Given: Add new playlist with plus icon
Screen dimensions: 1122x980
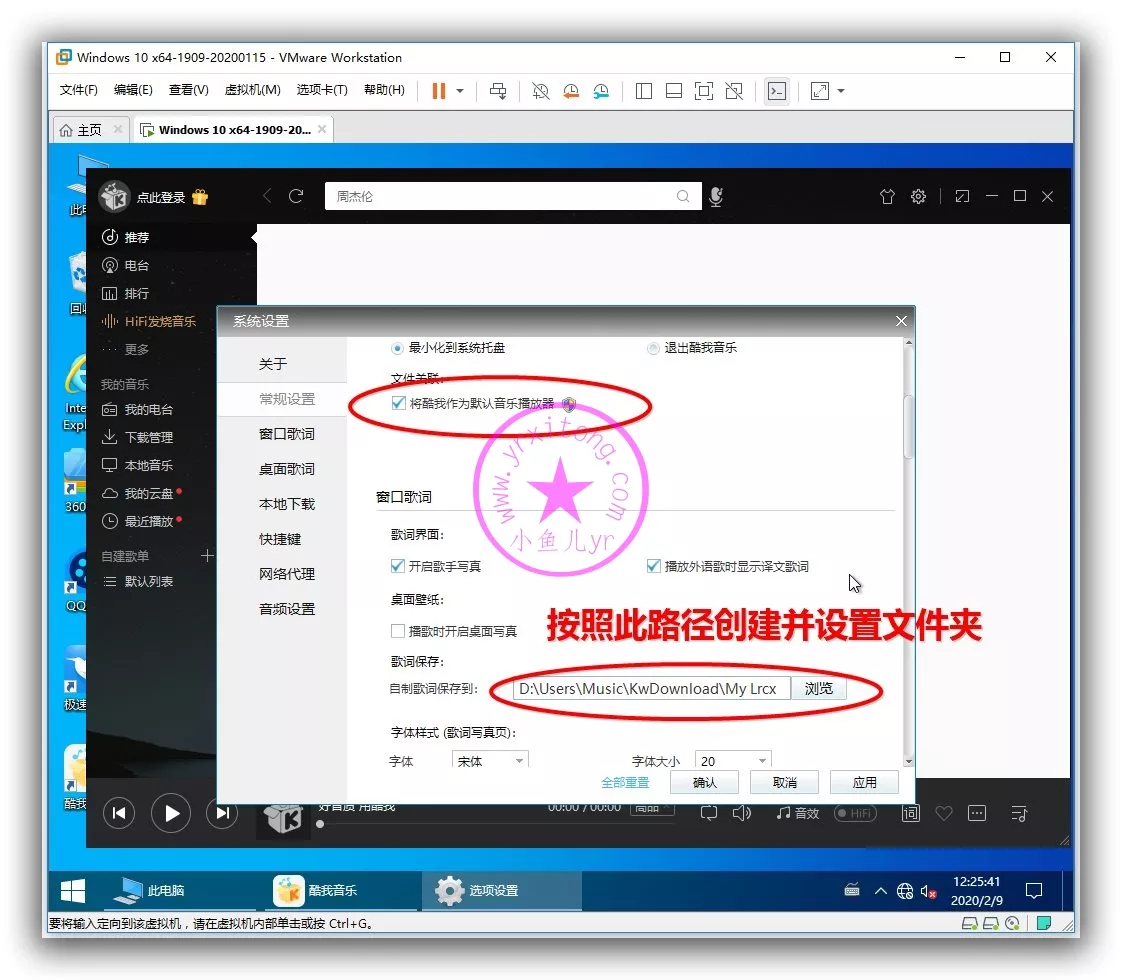Looking at the screenshot, I should tap(207, 556).
